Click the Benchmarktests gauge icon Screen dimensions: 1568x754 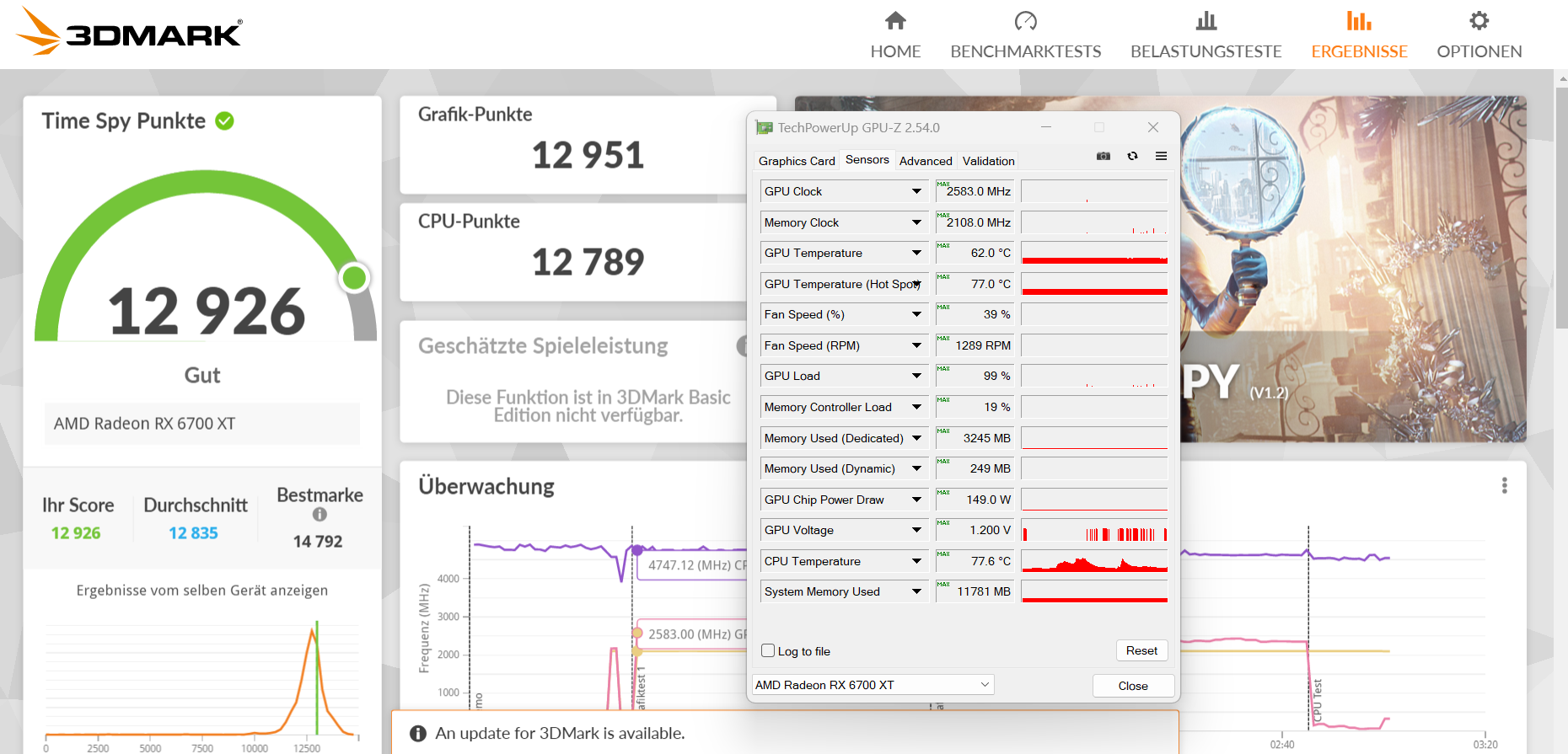pyautogui.click(x=1026, y=20)
